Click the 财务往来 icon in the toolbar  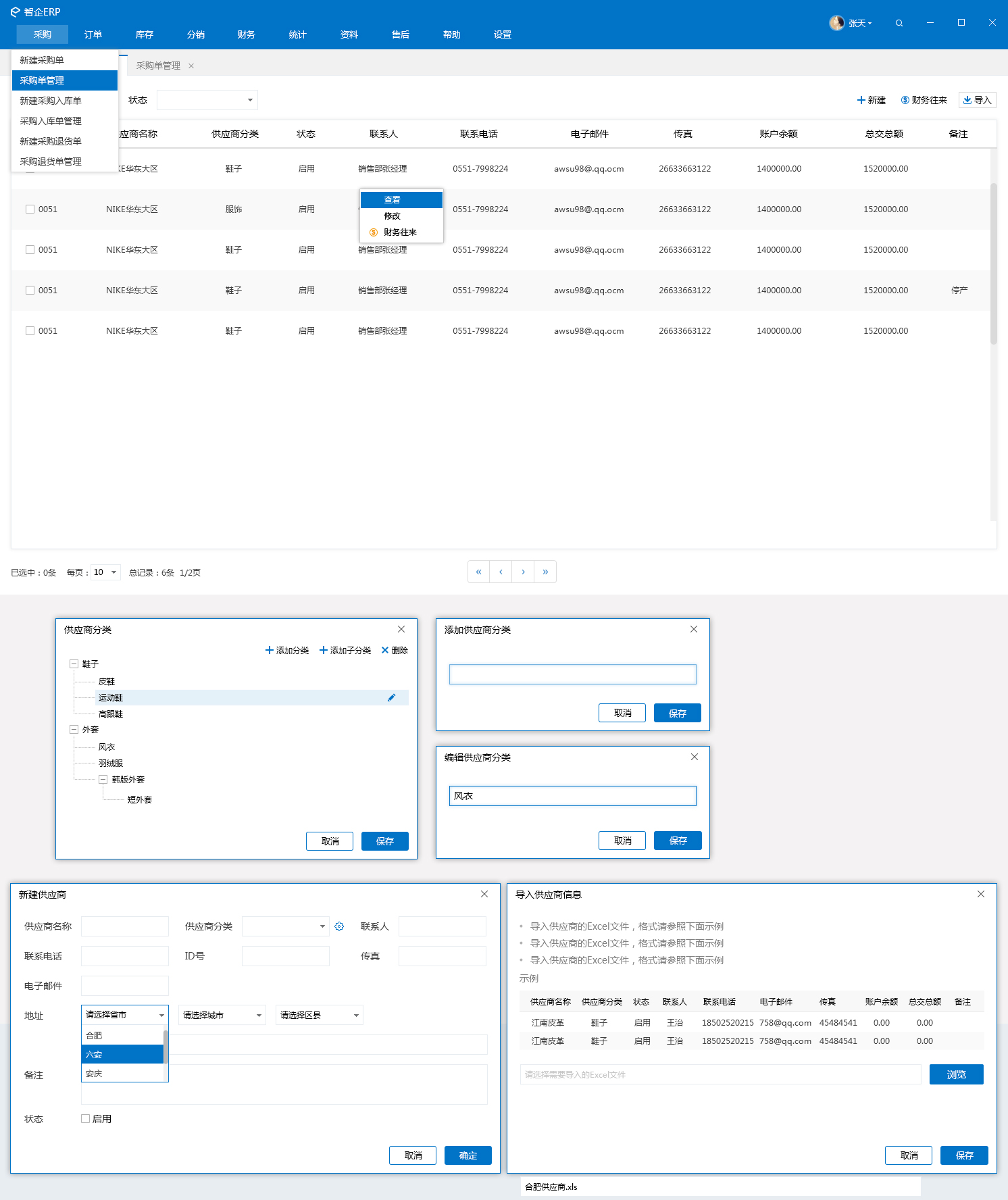905,100
